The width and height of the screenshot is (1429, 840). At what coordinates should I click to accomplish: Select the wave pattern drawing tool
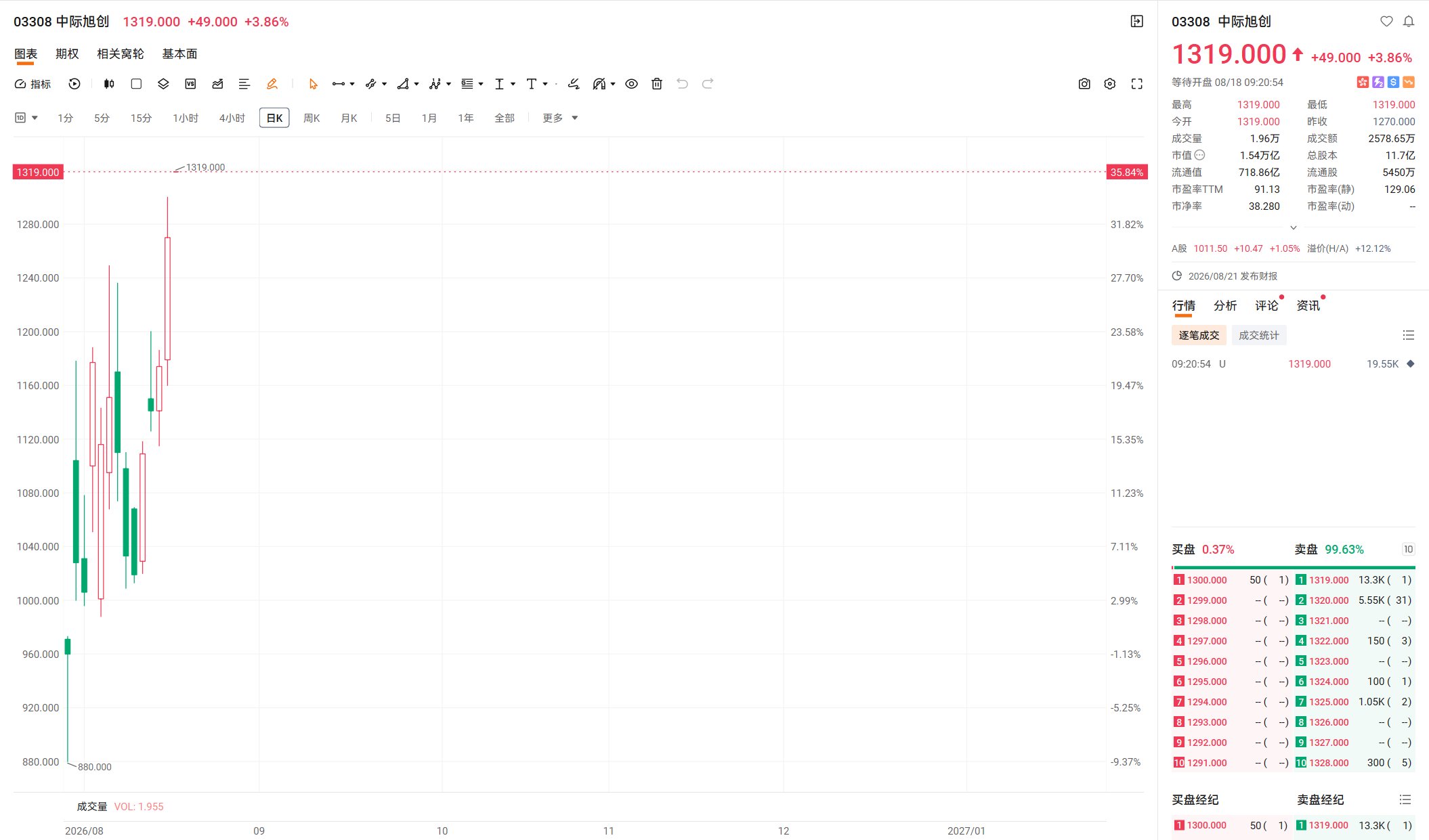pos(435,84)
